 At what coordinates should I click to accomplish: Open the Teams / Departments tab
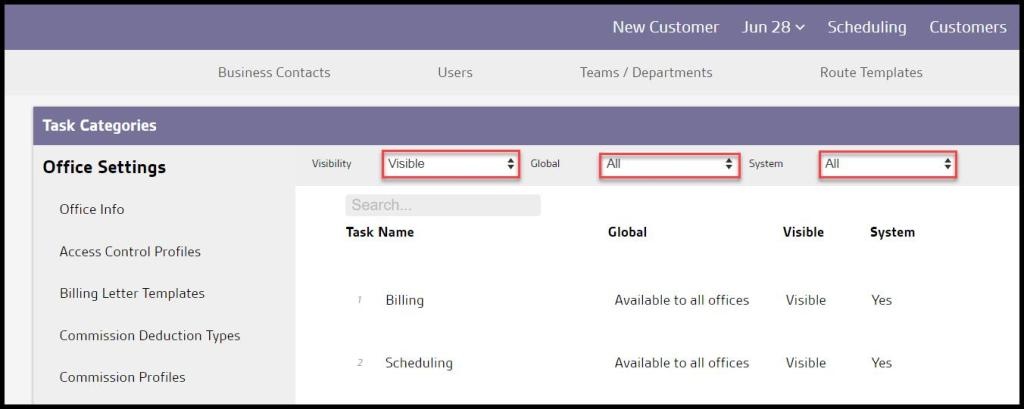(x=646, y=72)
